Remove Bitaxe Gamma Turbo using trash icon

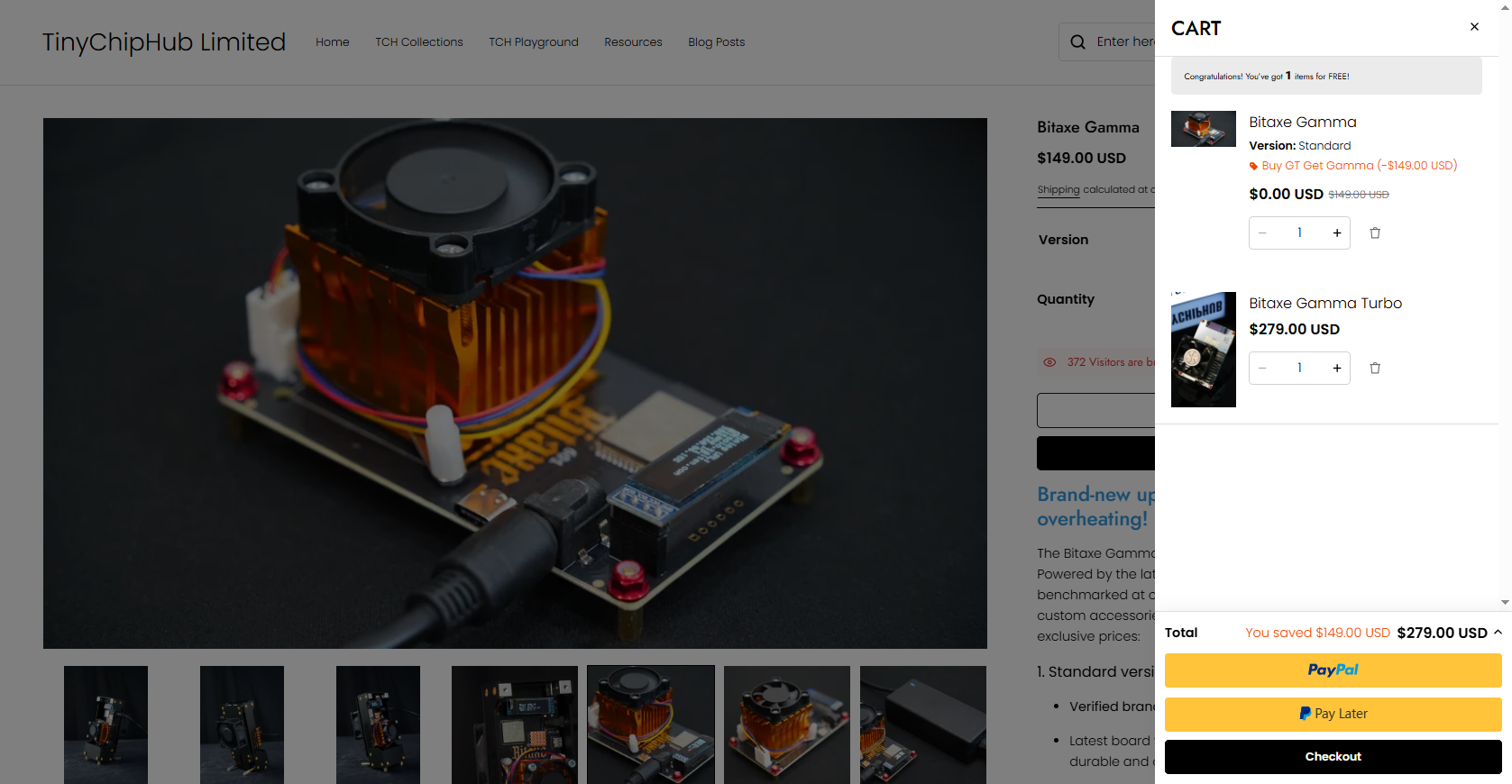coord(1375,369)
